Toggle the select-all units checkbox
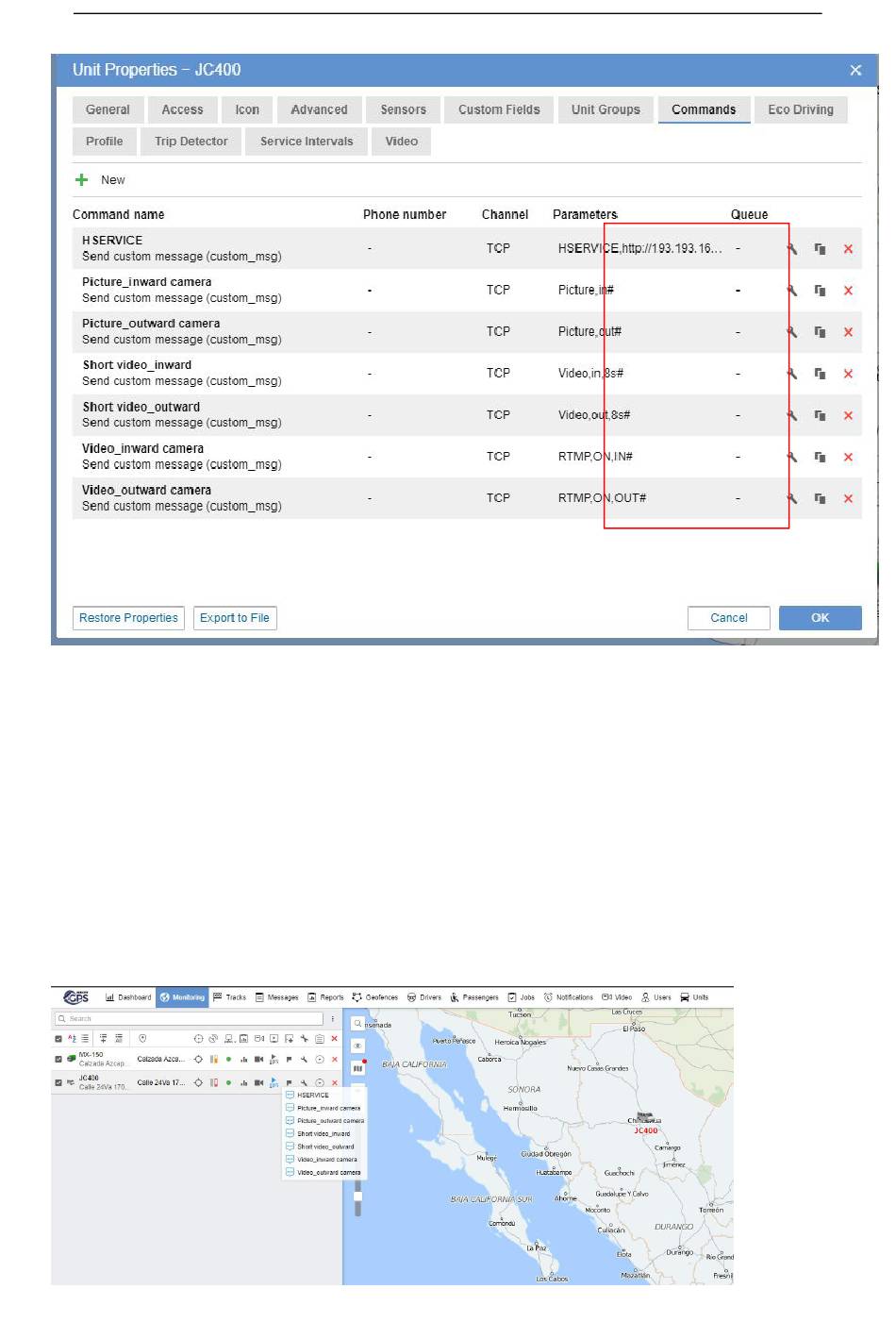The image size is (896, 1339). [x=58, y=1039]
